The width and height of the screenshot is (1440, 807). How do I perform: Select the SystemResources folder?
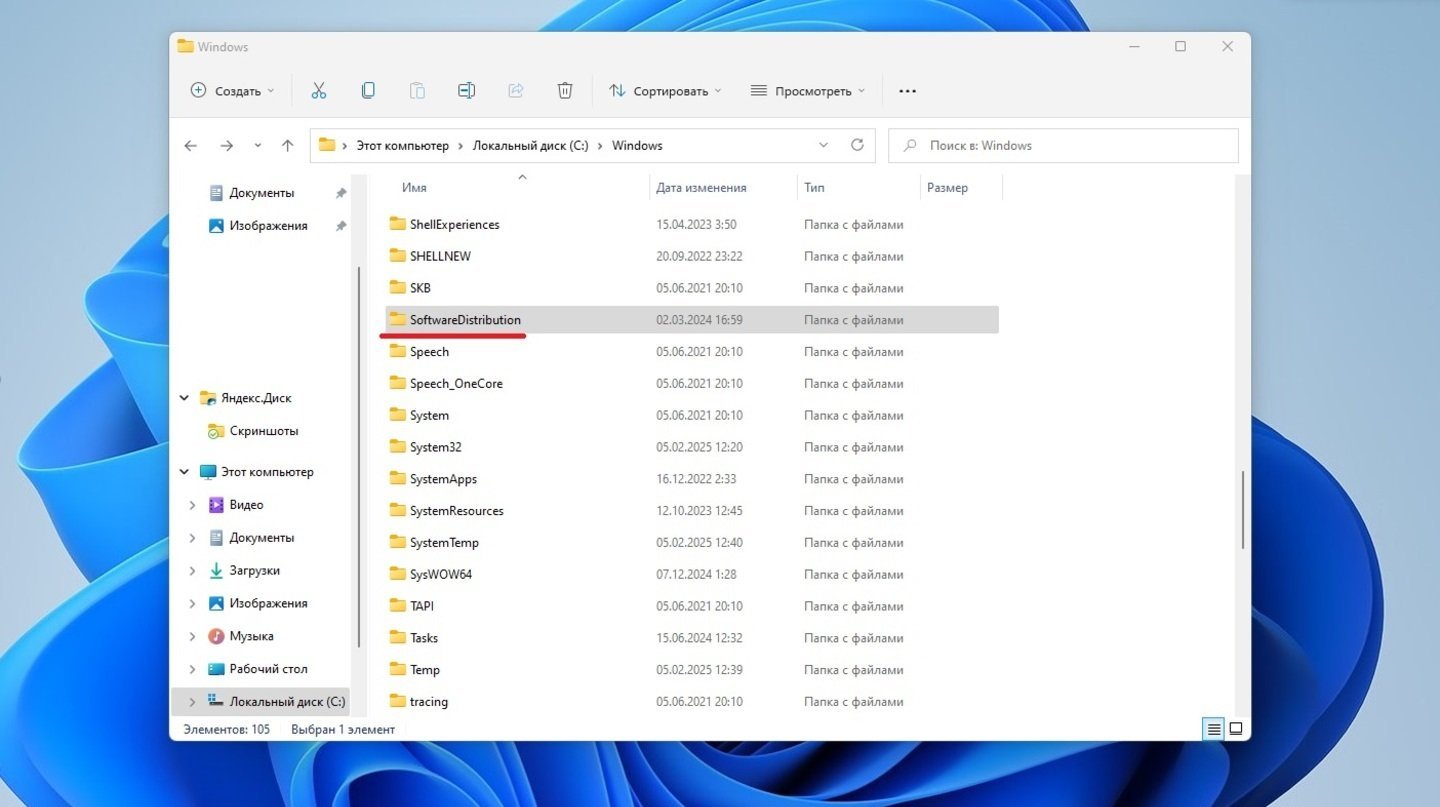(692, 511)
